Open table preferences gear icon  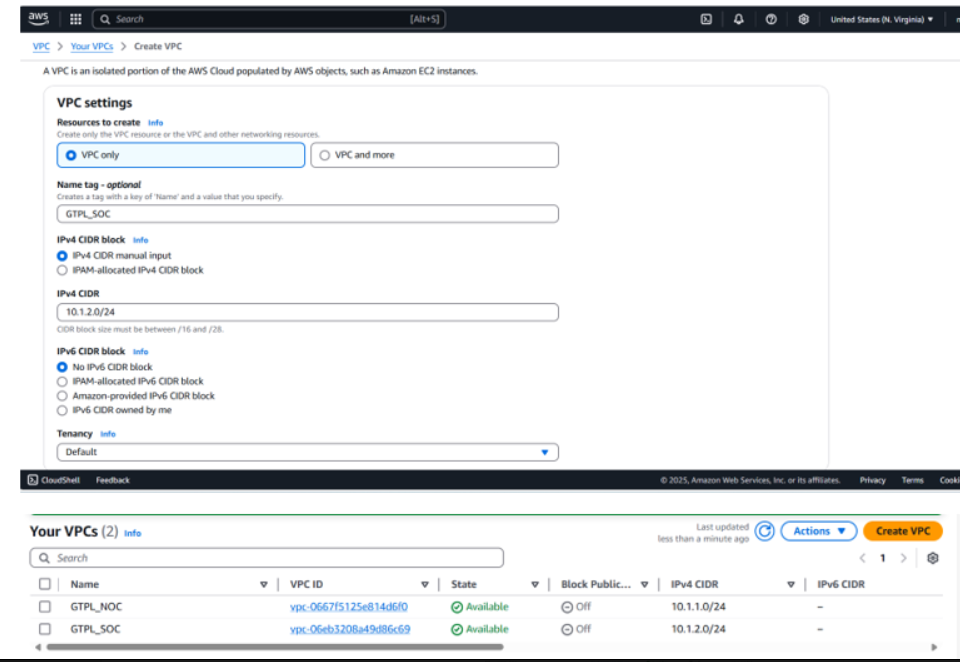pos(932,558)
